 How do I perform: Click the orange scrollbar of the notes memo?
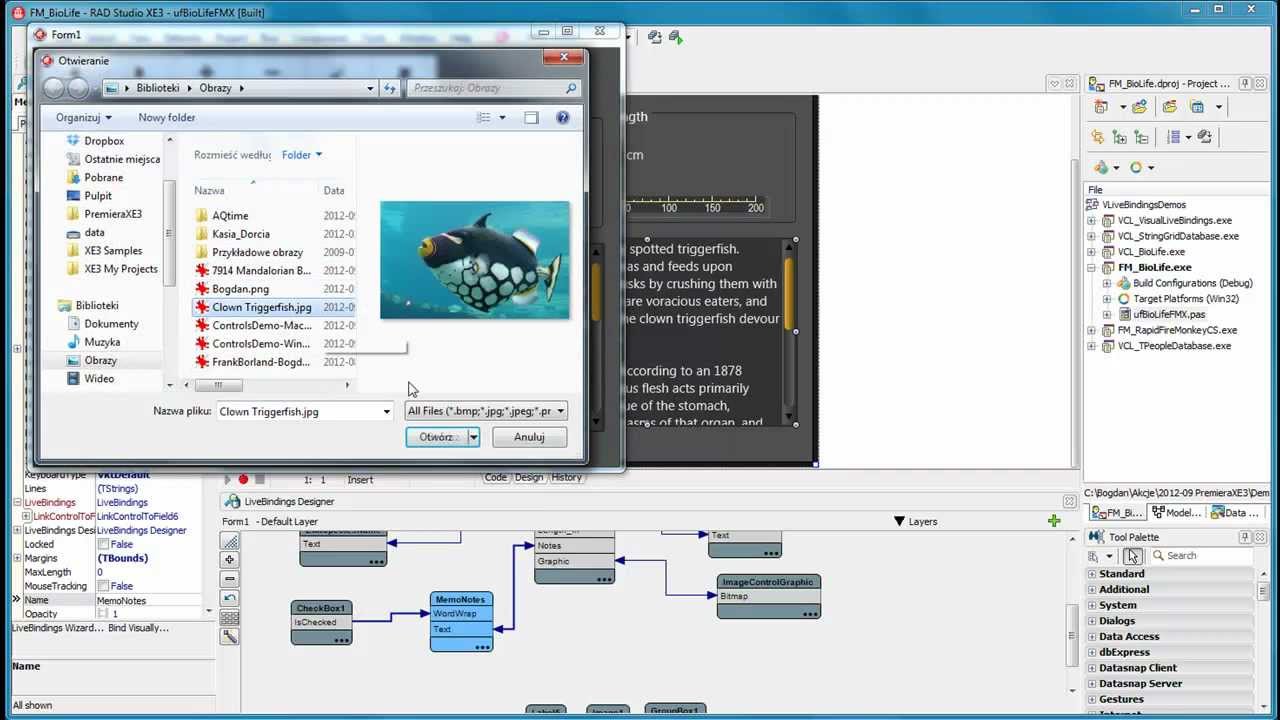pos(789,293)
